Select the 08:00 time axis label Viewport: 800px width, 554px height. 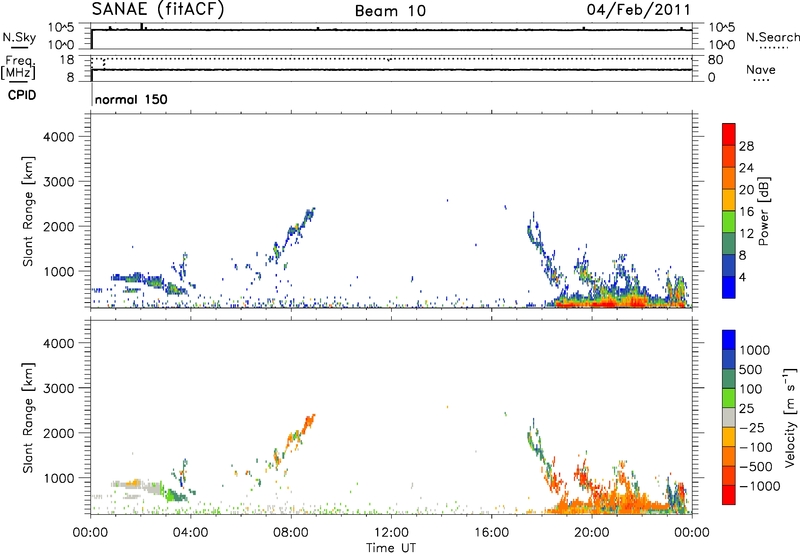[x=291, y=533]
